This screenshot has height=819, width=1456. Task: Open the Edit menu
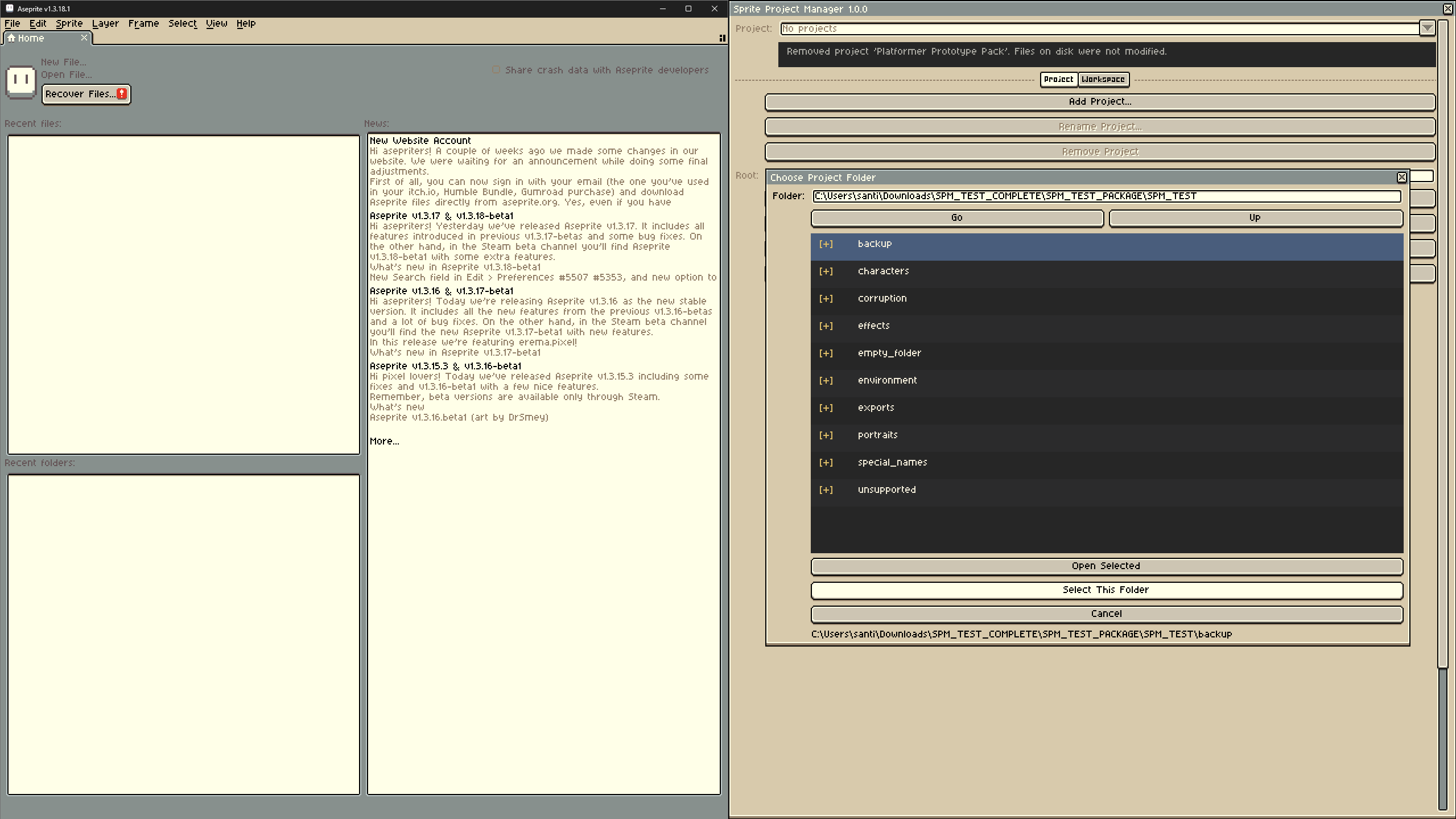click(38, 23)
